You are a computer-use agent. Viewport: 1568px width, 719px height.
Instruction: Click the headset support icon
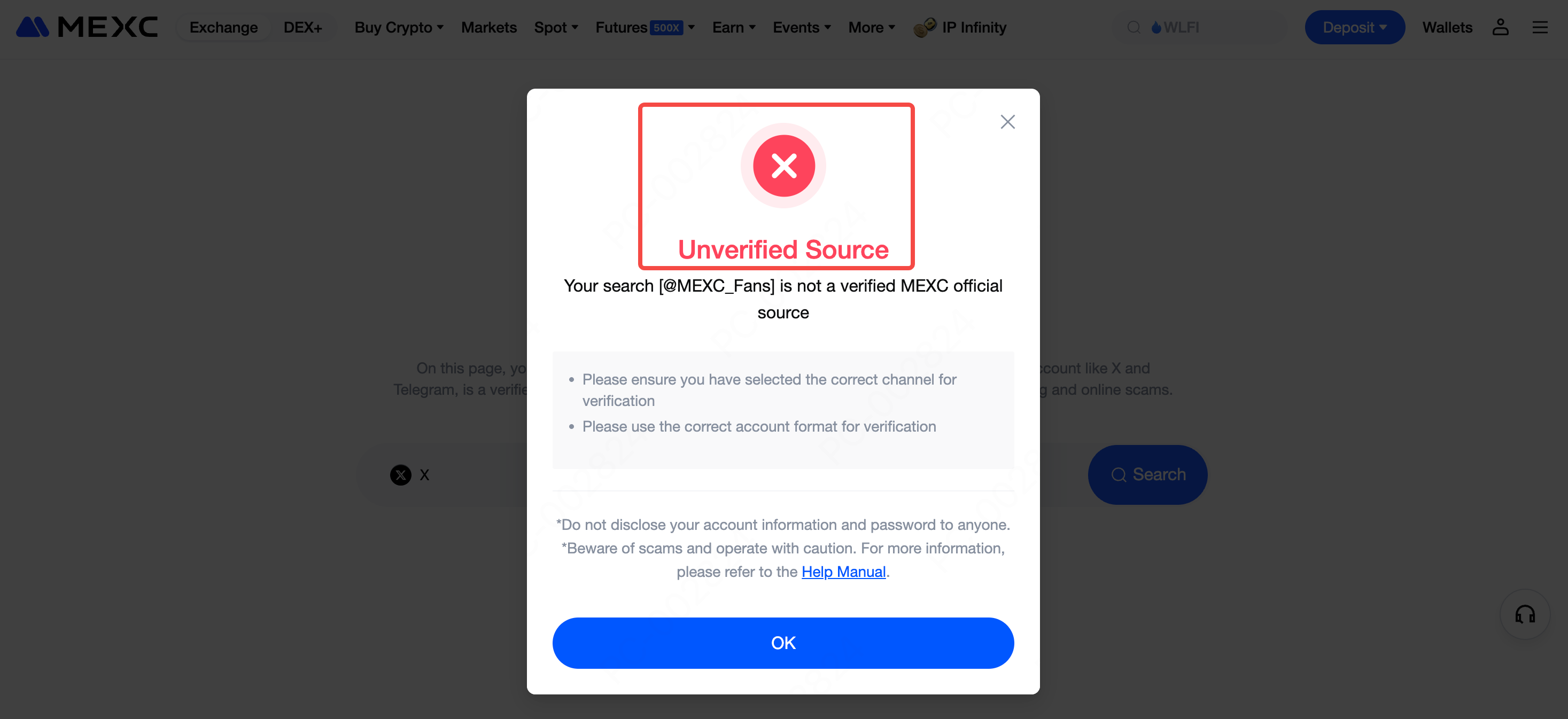(1524, 614)
